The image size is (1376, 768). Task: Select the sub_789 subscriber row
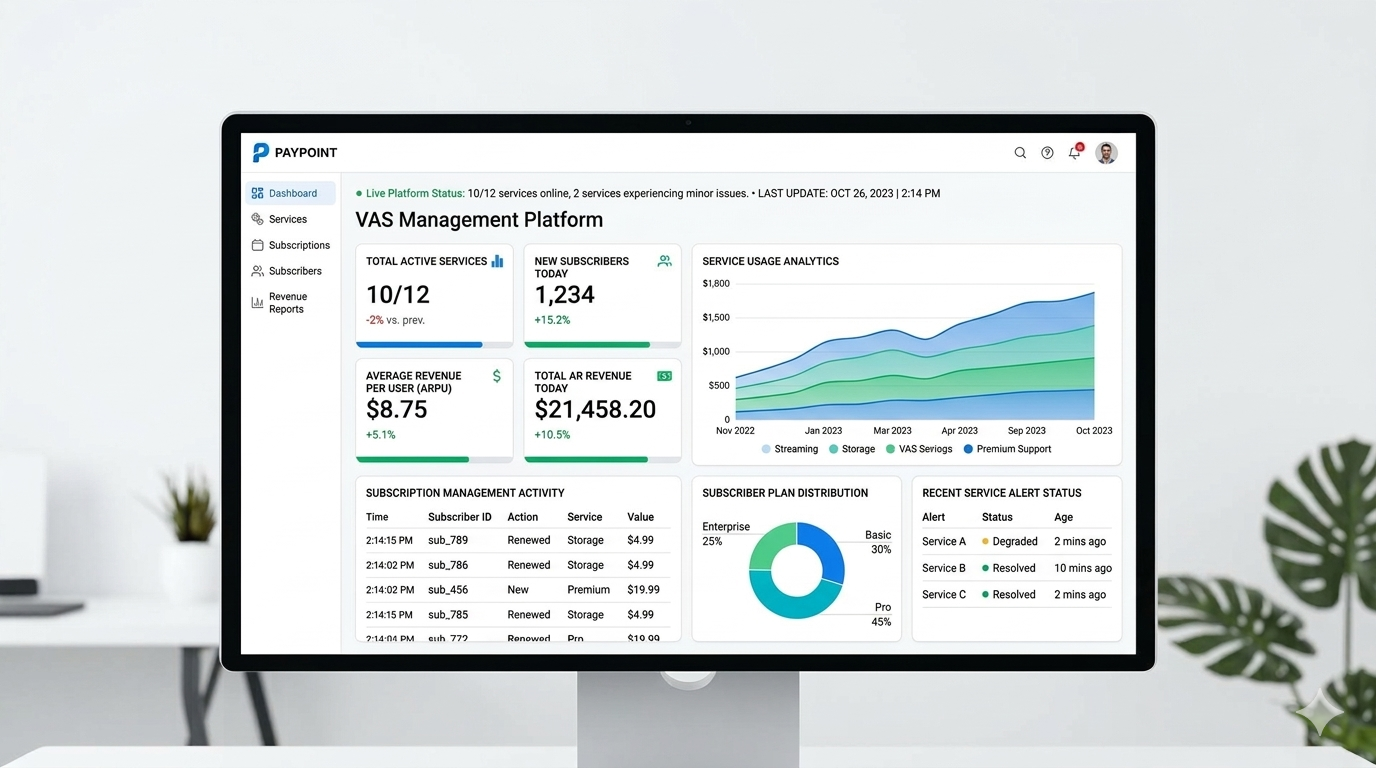tap(516, 540)
